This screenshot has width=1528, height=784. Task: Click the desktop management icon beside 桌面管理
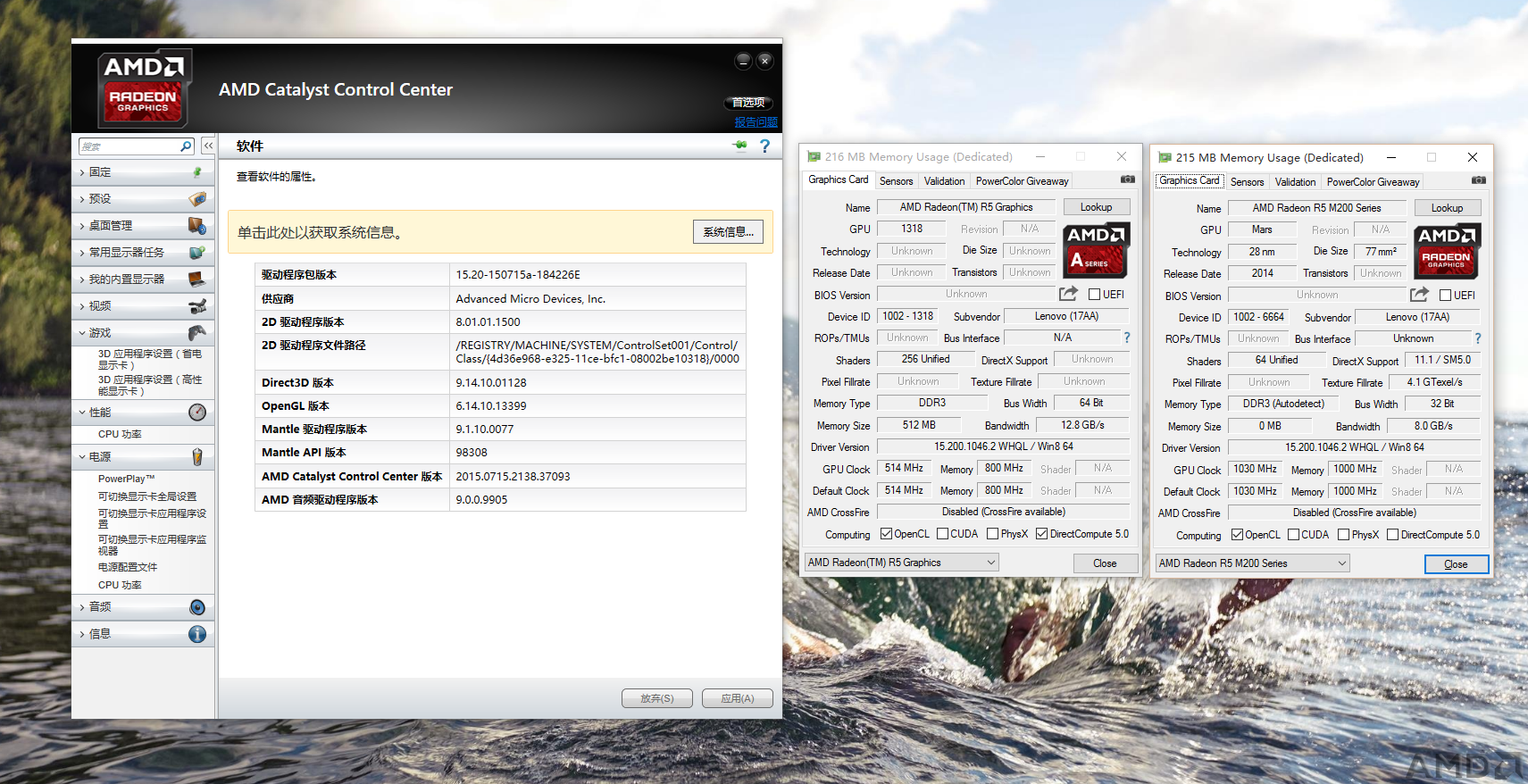(197, 225)
